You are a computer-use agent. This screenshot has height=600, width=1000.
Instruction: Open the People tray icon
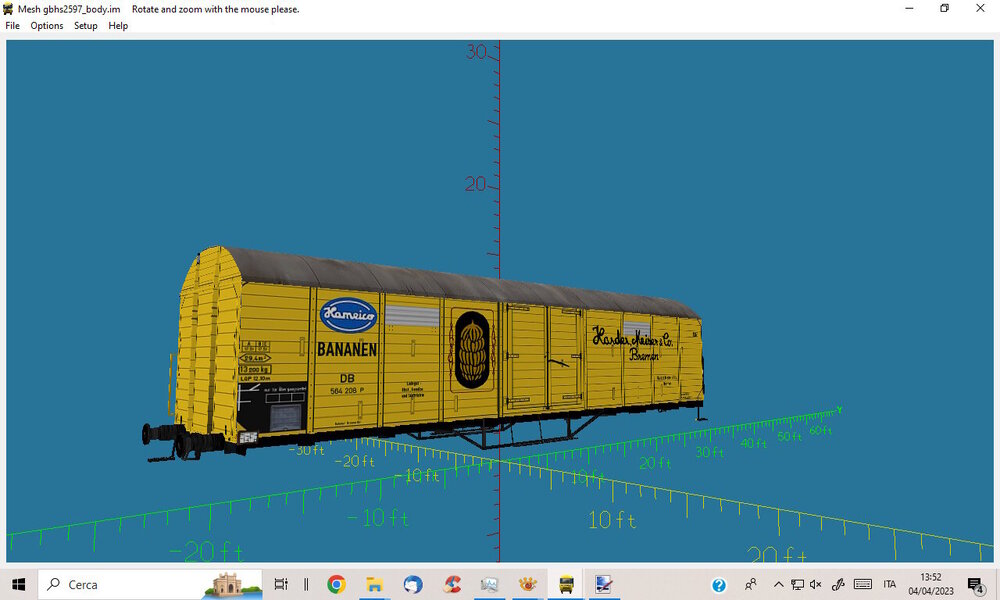click(751, 584)
